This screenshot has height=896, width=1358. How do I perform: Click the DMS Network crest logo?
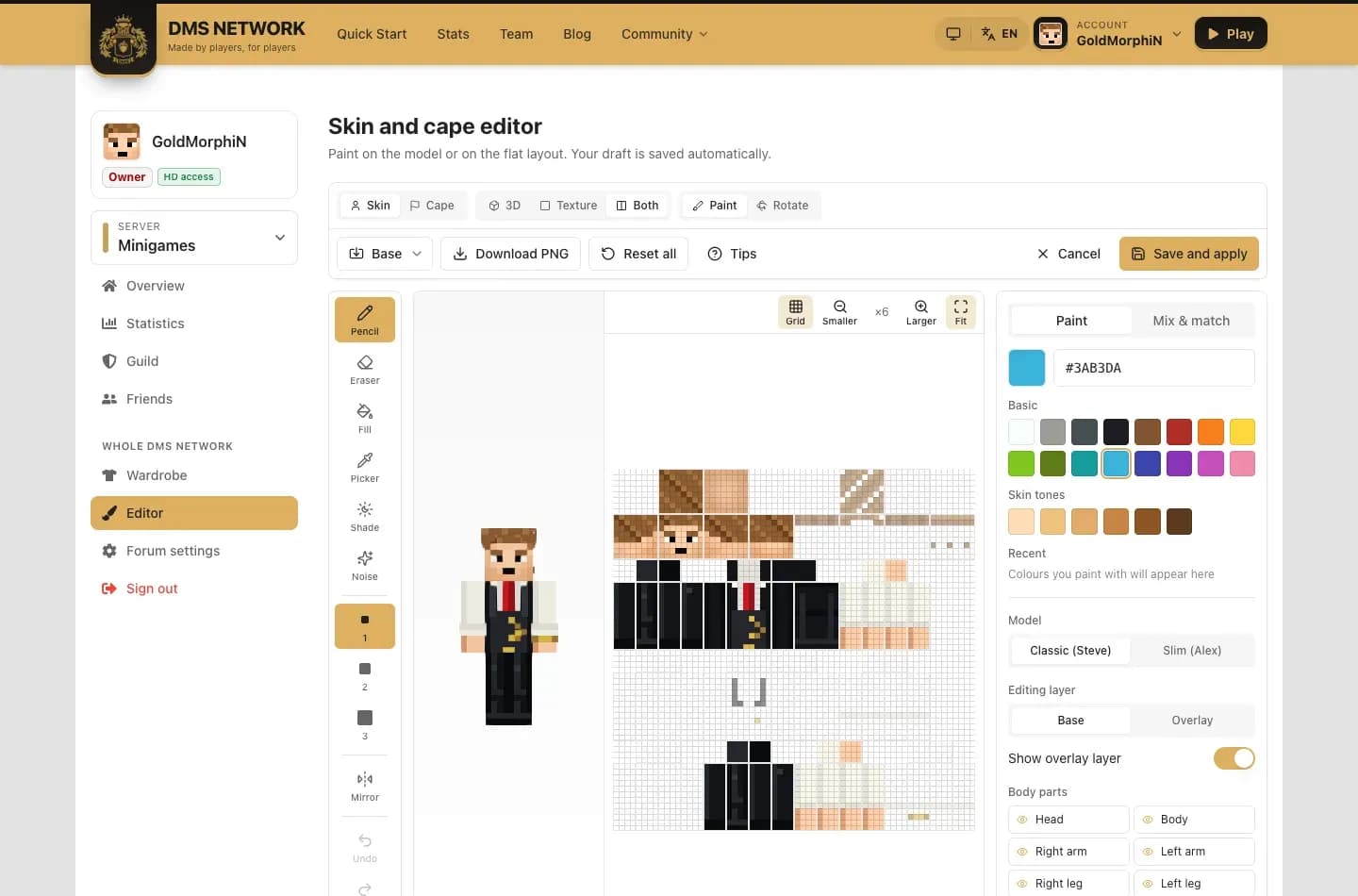pos(124,39)
